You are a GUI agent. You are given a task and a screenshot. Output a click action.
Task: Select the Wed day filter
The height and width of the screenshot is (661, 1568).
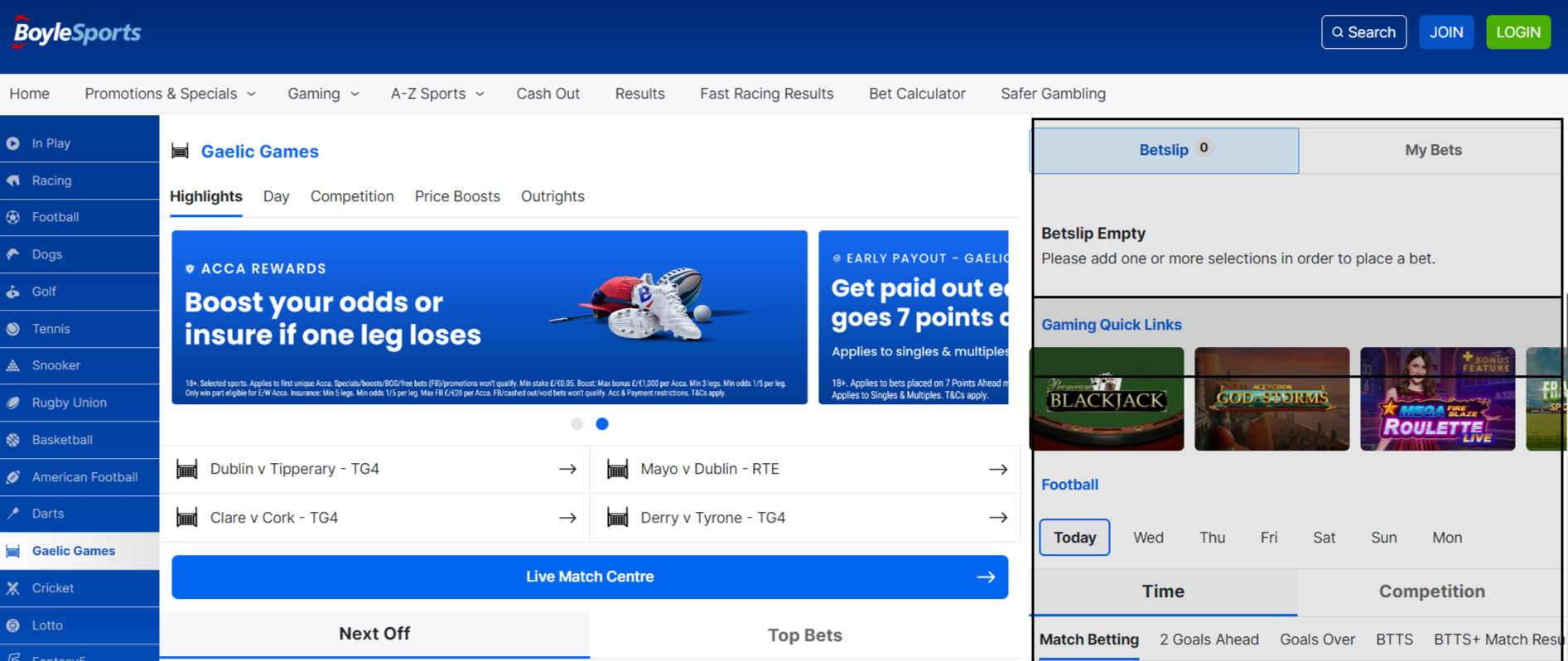point(1148,538)
